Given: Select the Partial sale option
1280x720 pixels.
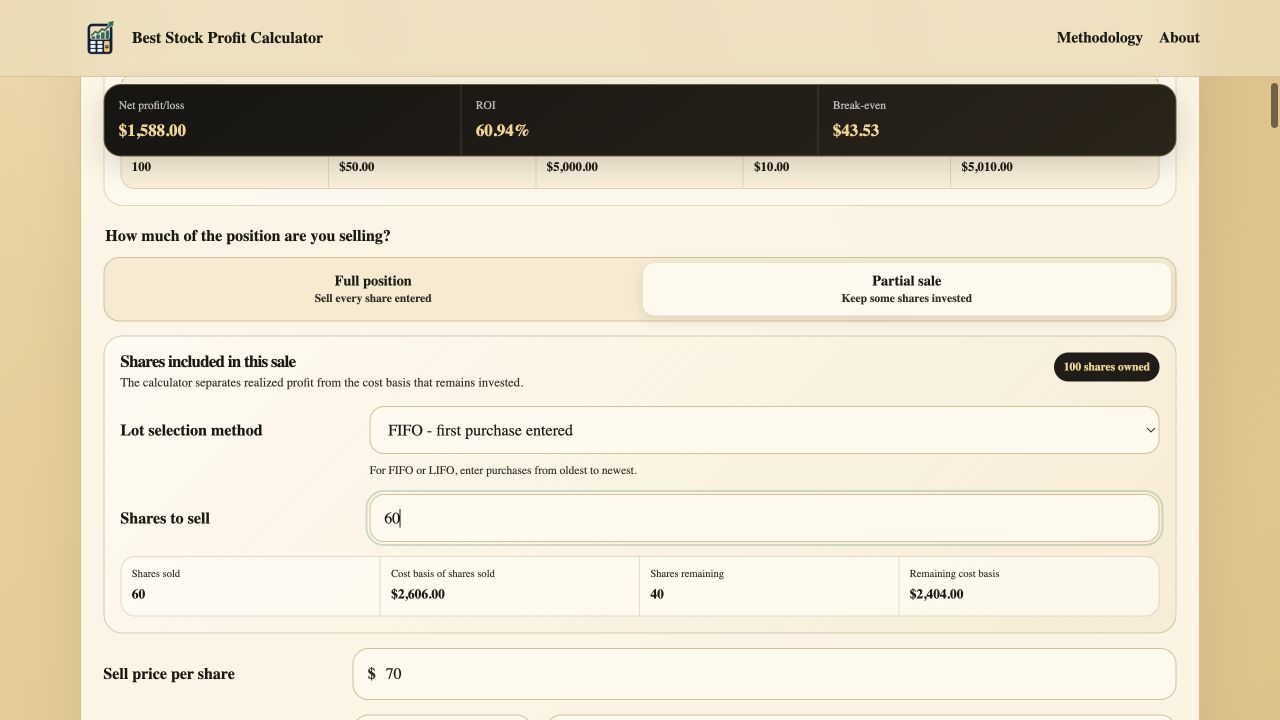Looking at the screenshot, I should point(907,289).
